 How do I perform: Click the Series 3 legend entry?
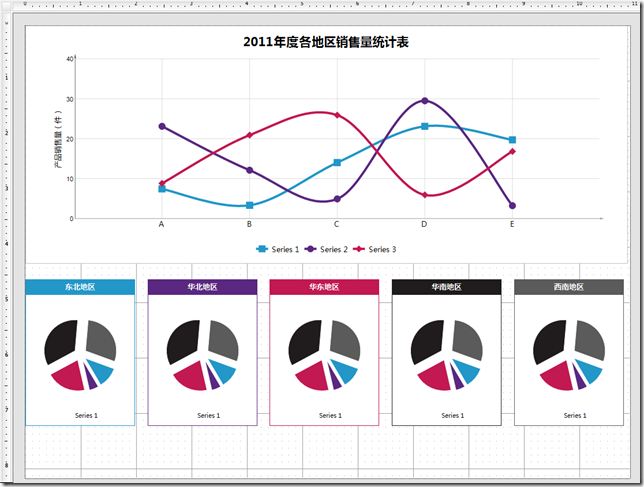tap(375, 249)
